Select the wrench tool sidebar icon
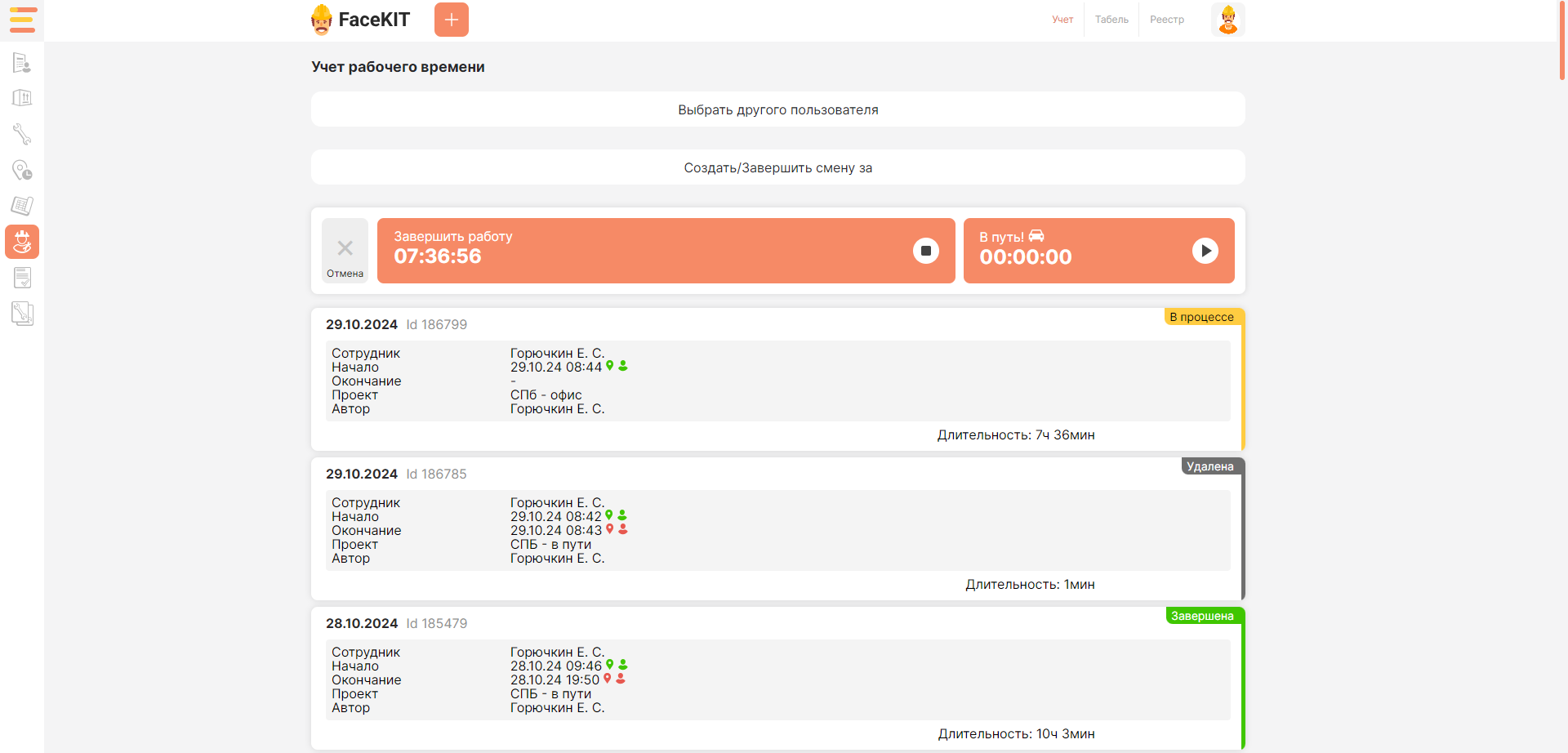The height and width of the screenshot is (753, 1568). [22, 134]
